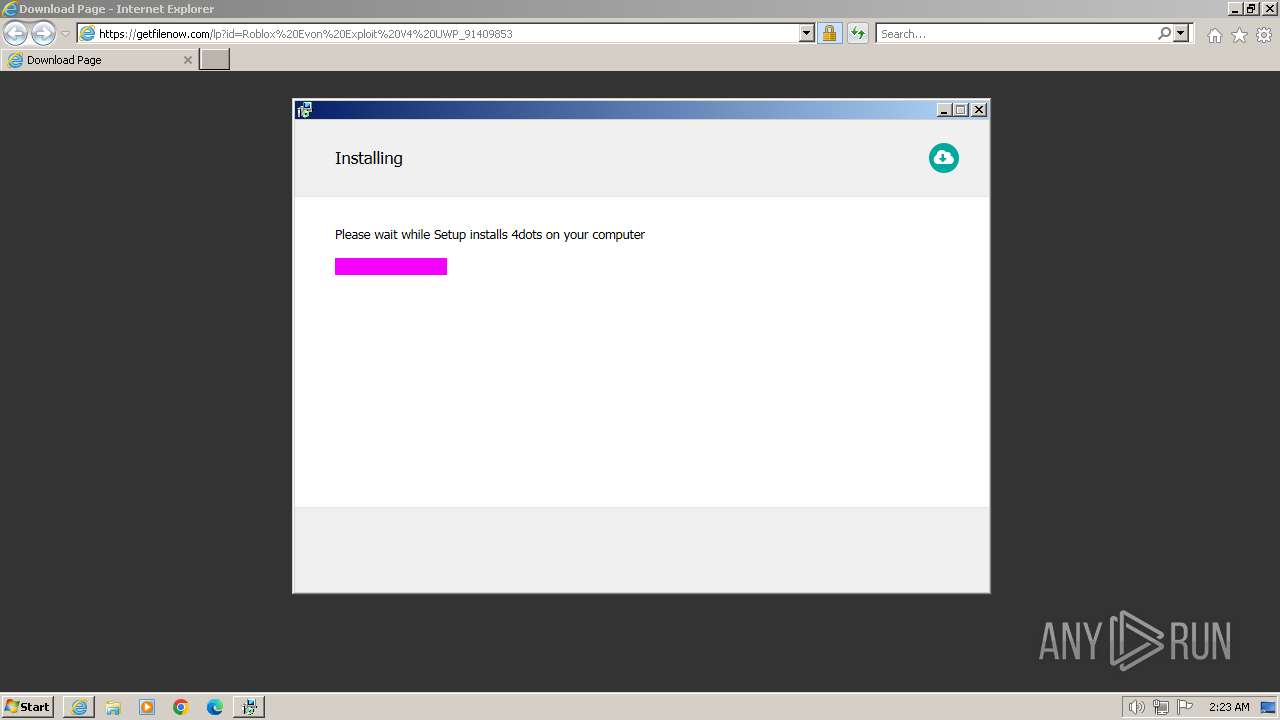
Task: Expand the address bar autocomplete dropdown
Action: (x=807, y=33)
